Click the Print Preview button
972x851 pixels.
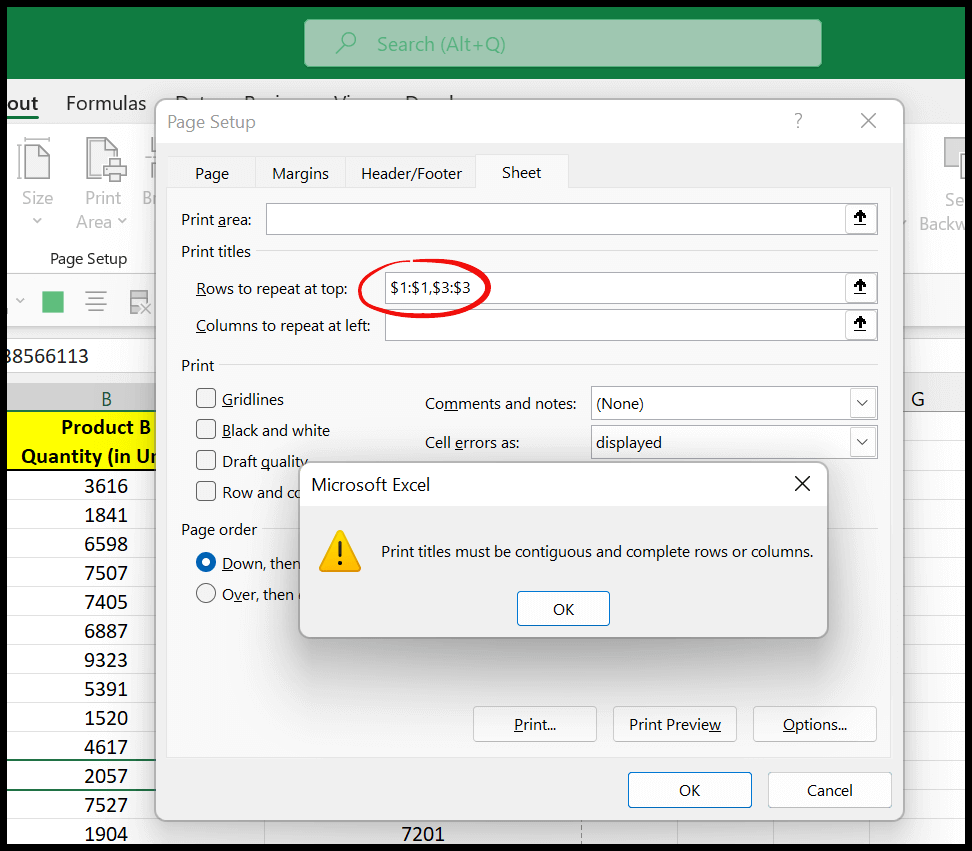pyautogui.click(x=675, y=724)
